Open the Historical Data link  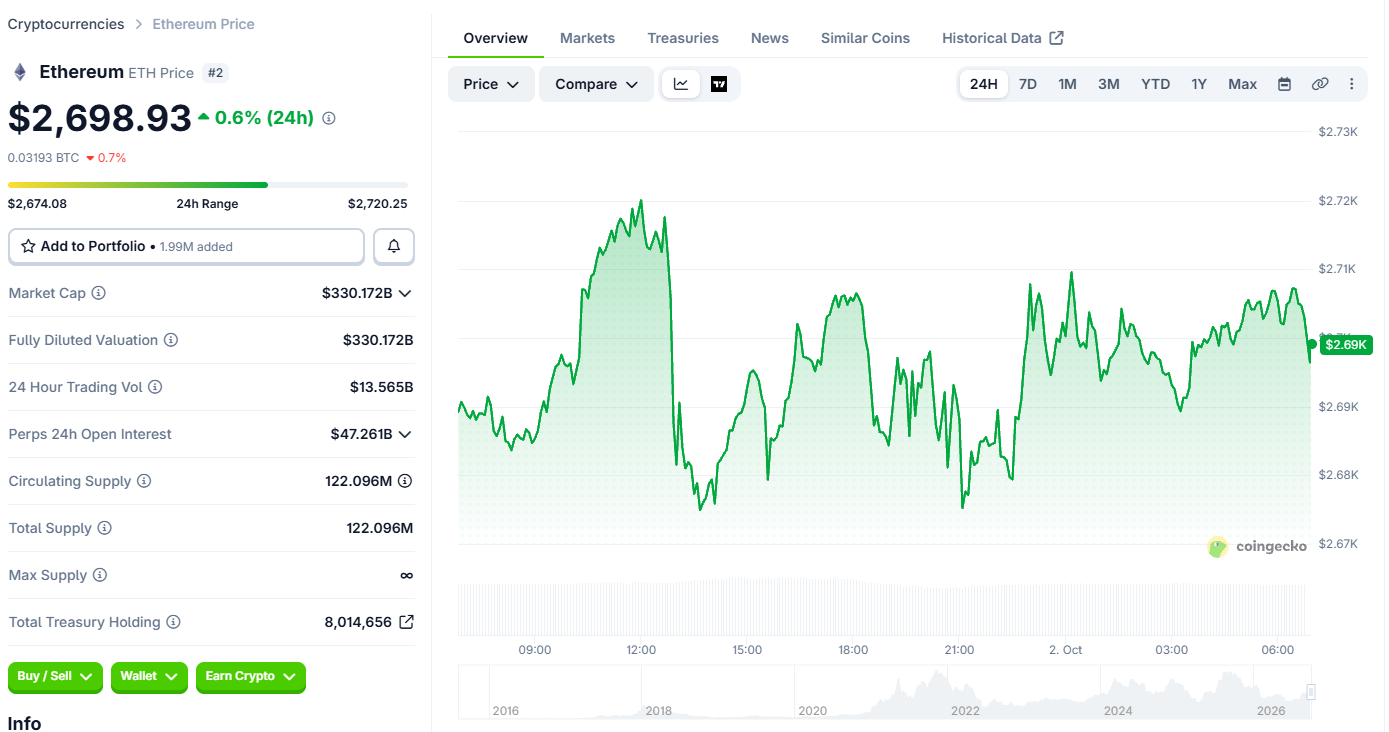[x=1003, y=38]
